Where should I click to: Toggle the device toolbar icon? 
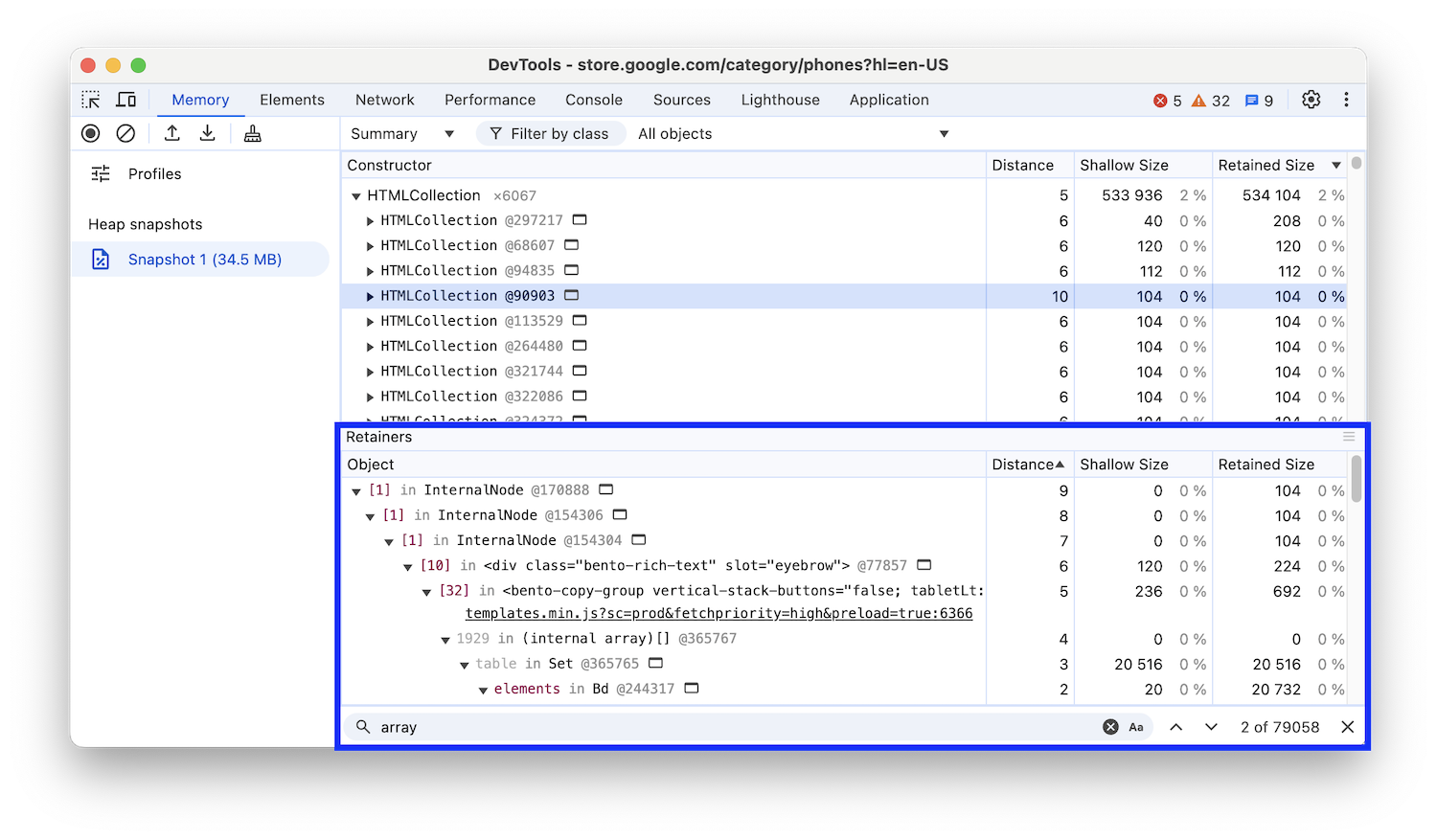[x=125, y=100]
